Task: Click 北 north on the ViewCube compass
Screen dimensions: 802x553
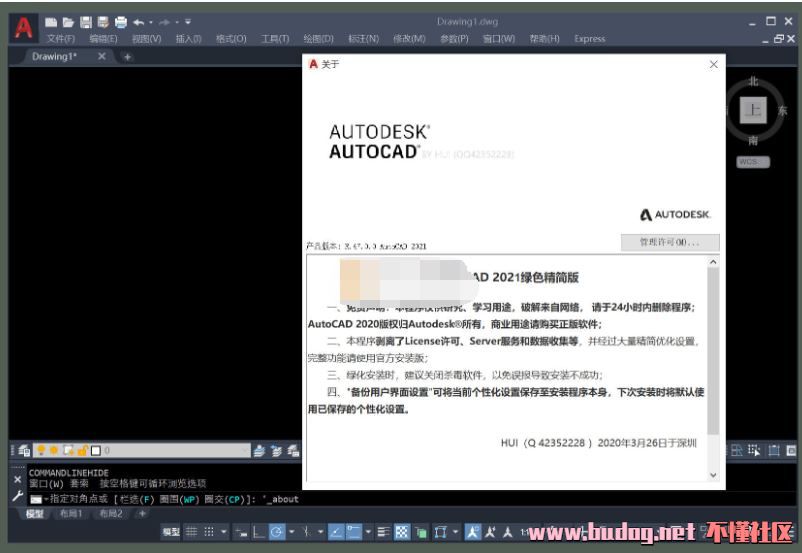Action: point(753,81)
